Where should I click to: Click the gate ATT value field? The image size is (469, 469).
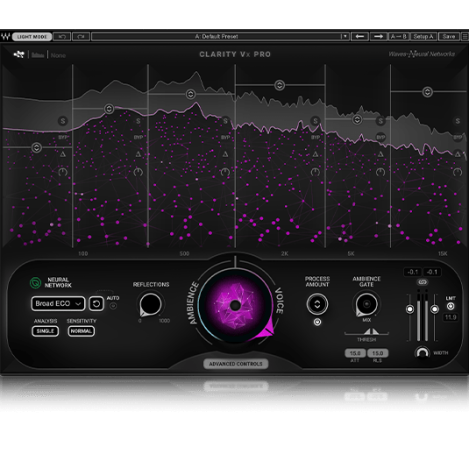[x=355, y=353]
